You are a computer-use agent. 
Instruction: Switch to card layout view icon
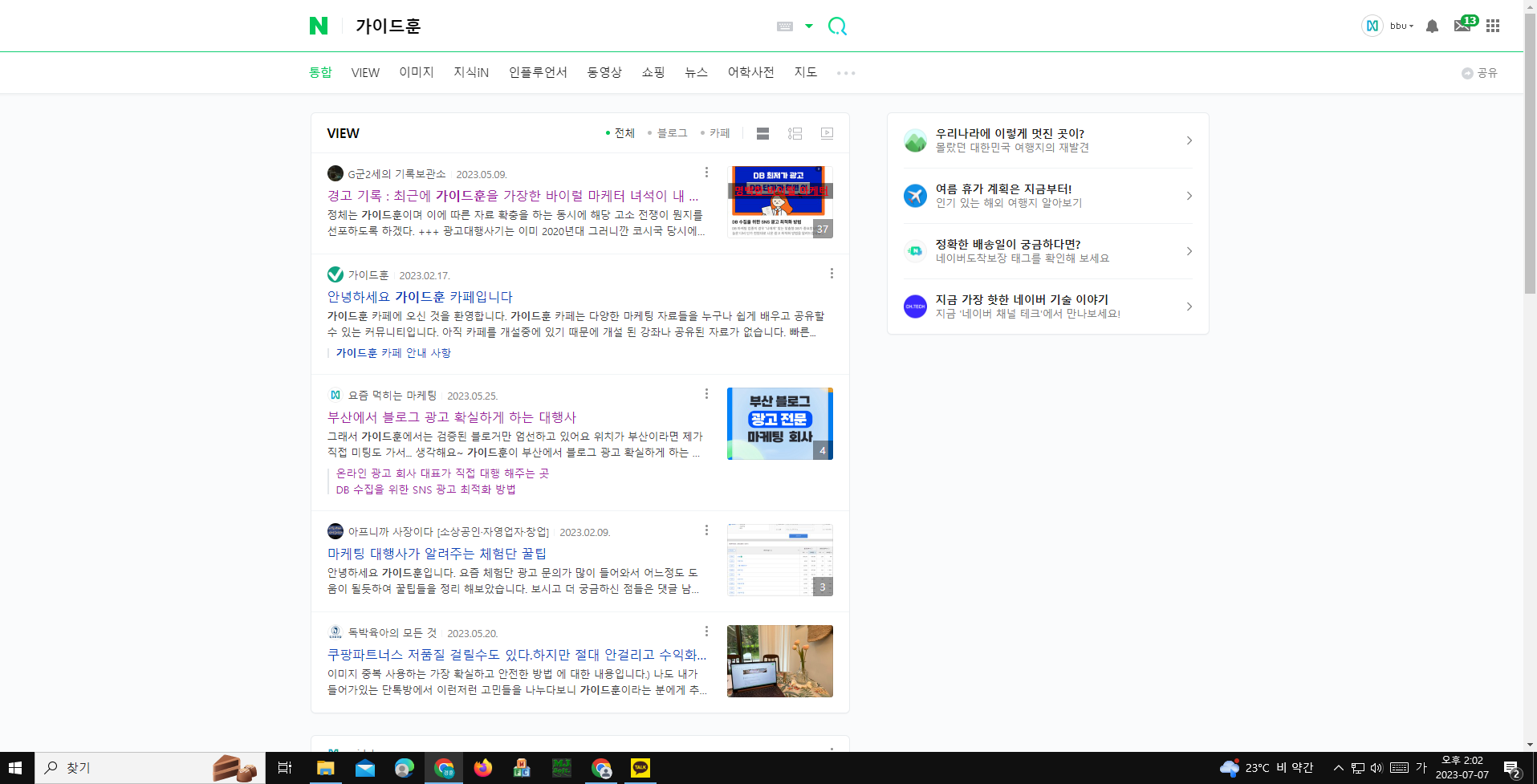pos(763,133)
